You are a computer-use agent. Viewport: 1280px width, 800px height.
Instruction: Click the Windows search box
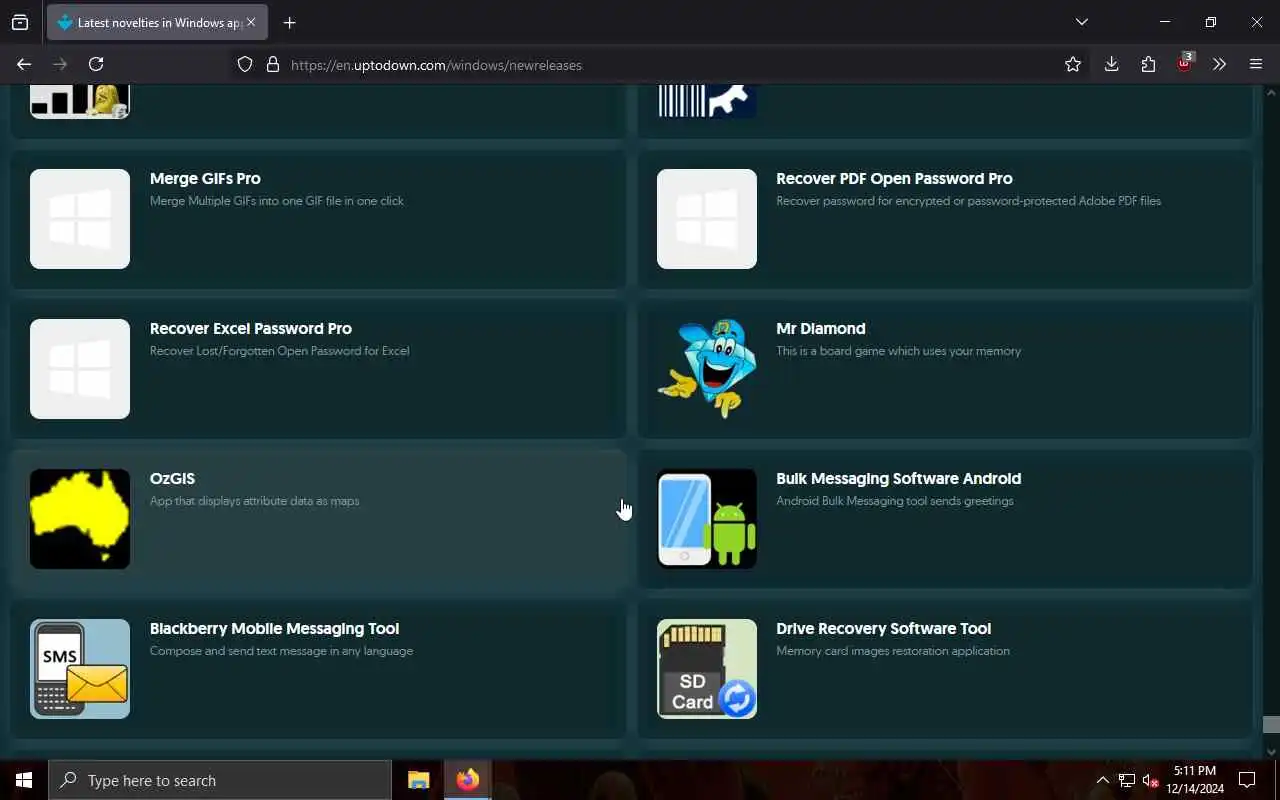click(x=220, y=780)
